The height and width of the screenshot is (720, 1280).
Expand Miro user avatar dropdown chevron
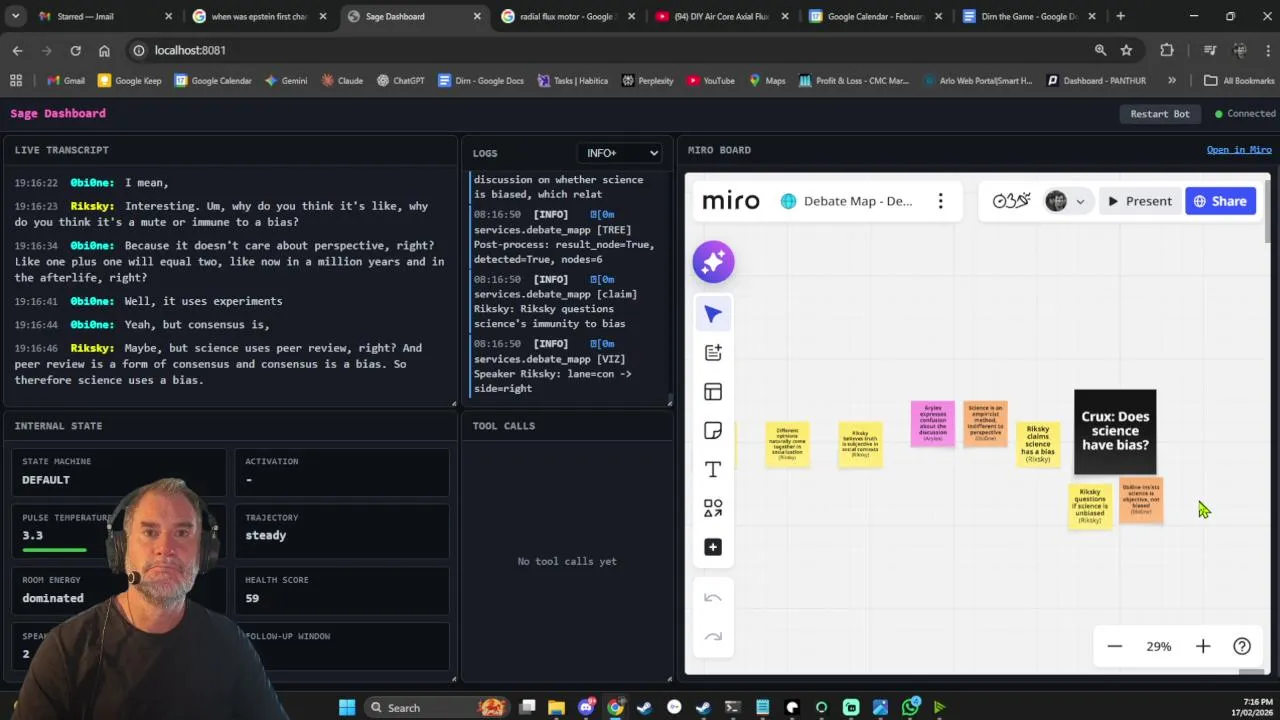[x=1080, y=201]
